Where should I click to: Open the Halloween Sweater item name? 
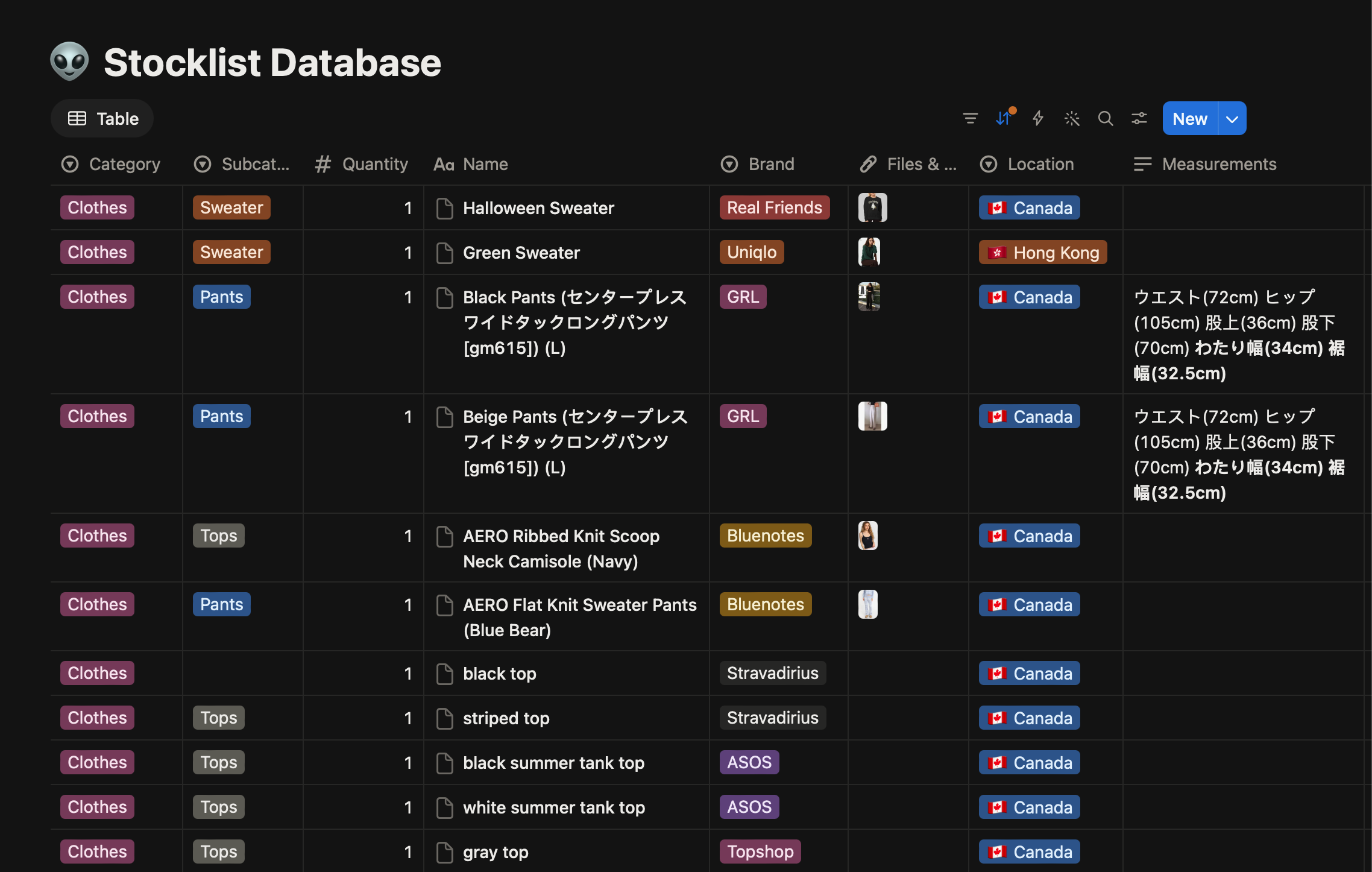click(538, 208)
